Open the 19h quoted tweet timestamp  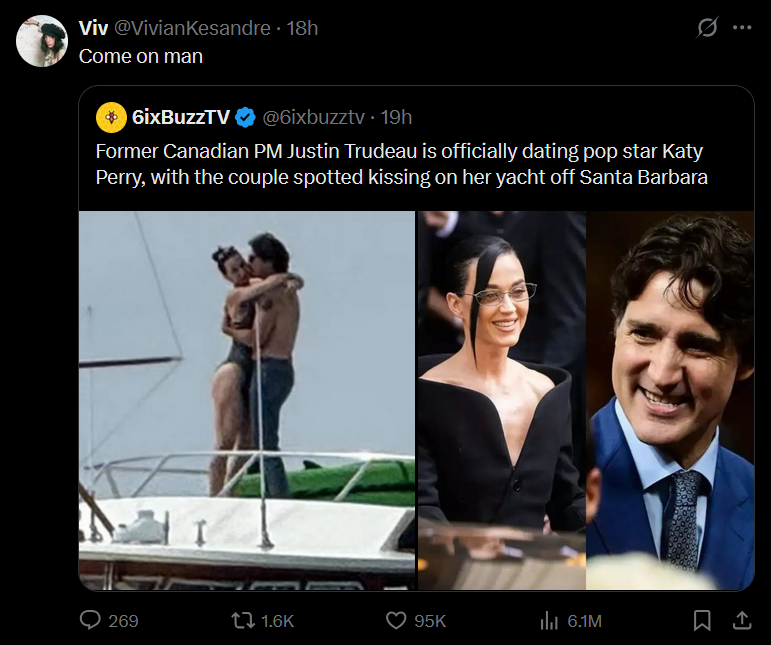pos(396,117)
